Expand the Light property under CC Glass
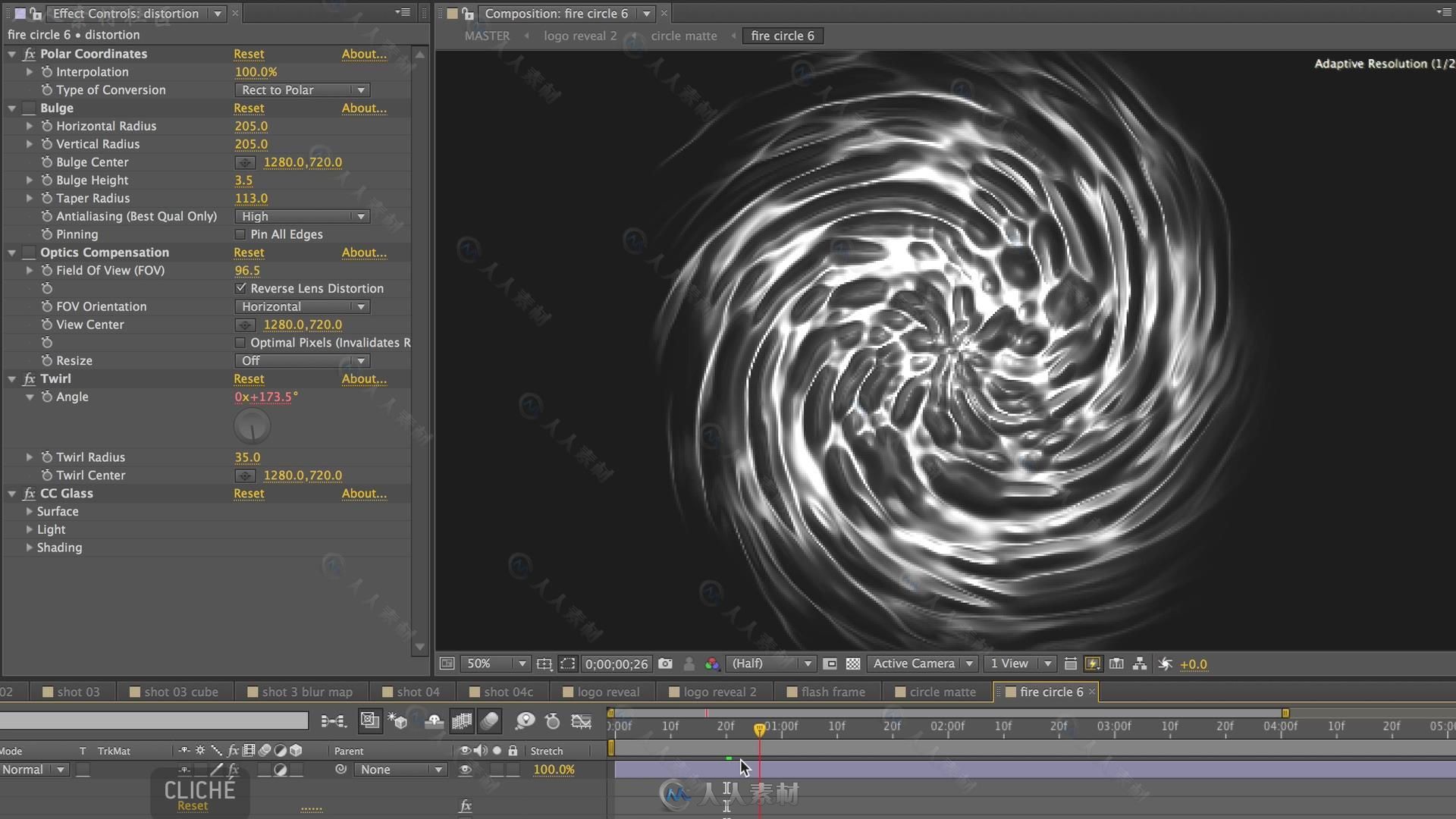 coord(29,529)
